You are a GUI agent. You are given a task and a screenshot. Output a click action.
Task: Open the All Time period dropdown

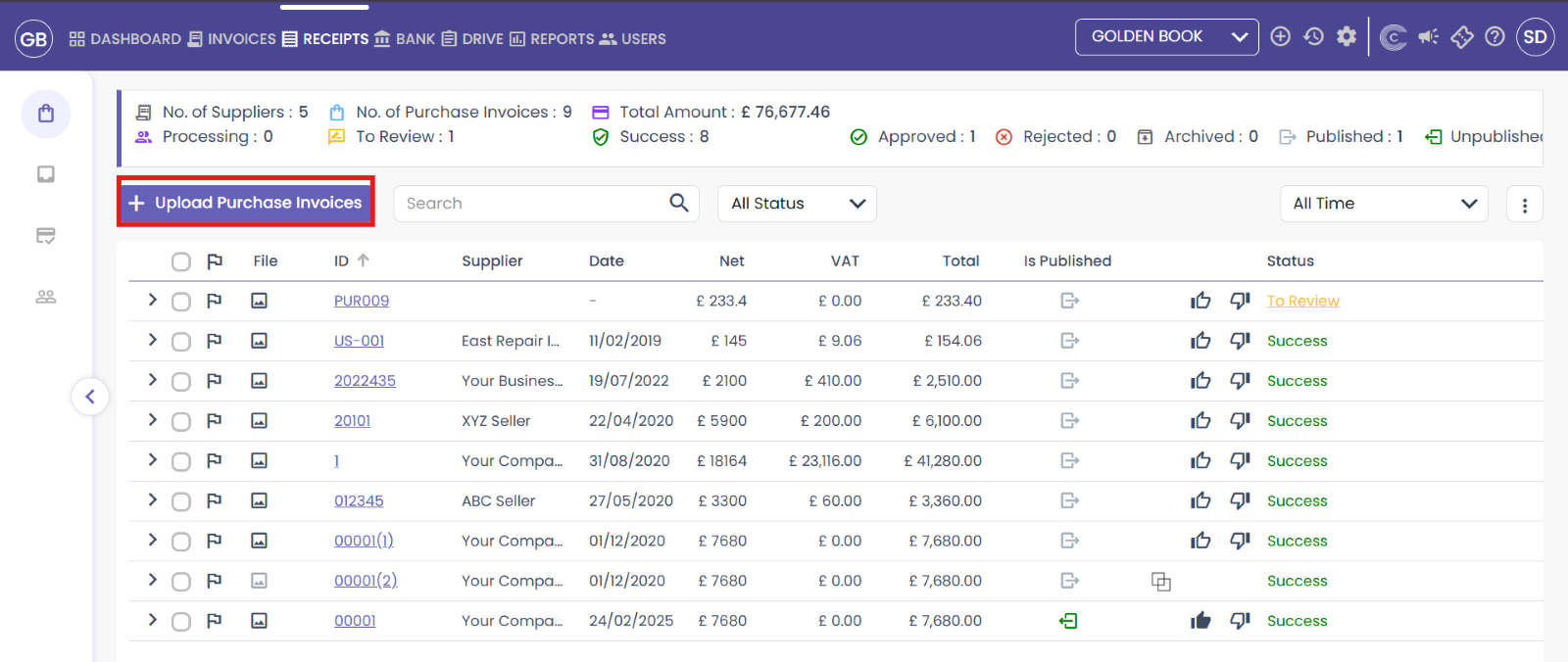1384,204
